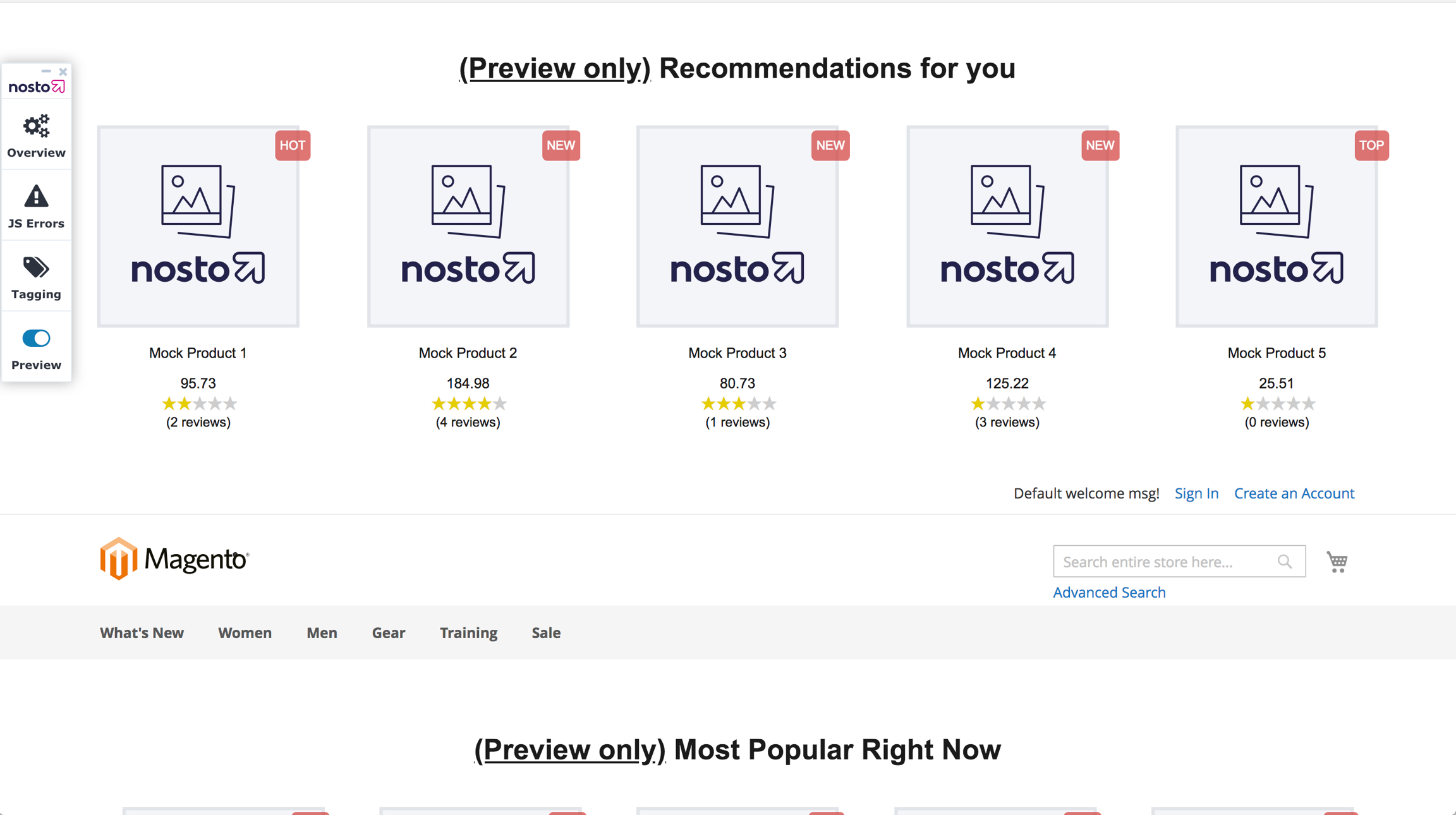Select the Mock Product 2 thumbnail
This screenshot has height=815, width=1456.
468,227
